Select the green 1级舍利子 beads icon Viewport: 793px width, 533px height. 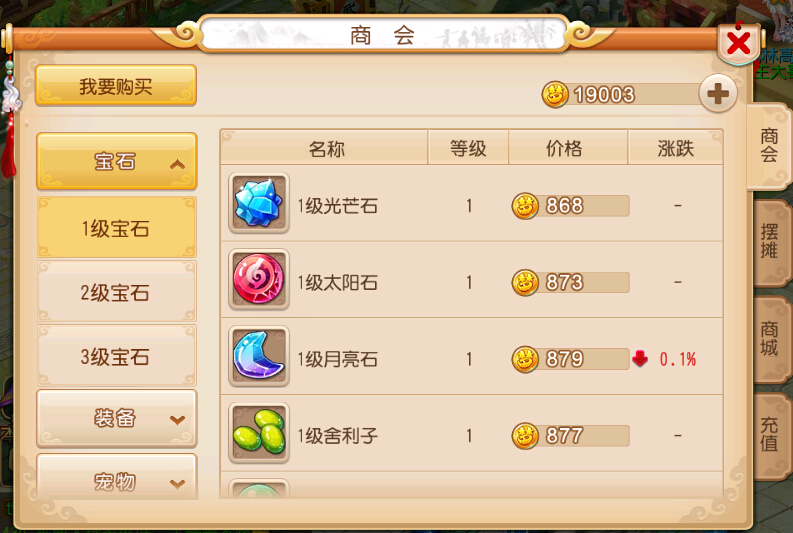click(258, 433)
